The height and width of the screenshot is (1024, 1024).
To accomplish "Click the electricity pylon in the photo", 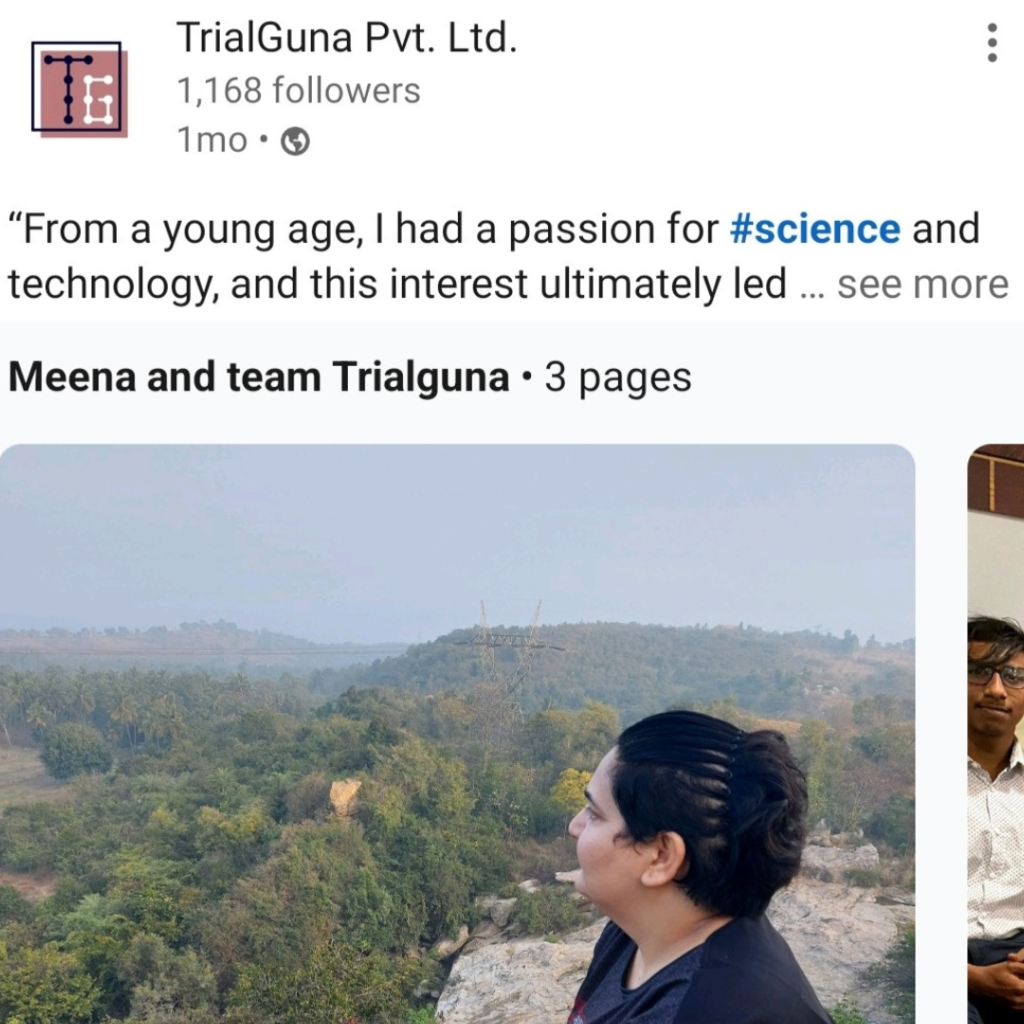I will 509,665.
